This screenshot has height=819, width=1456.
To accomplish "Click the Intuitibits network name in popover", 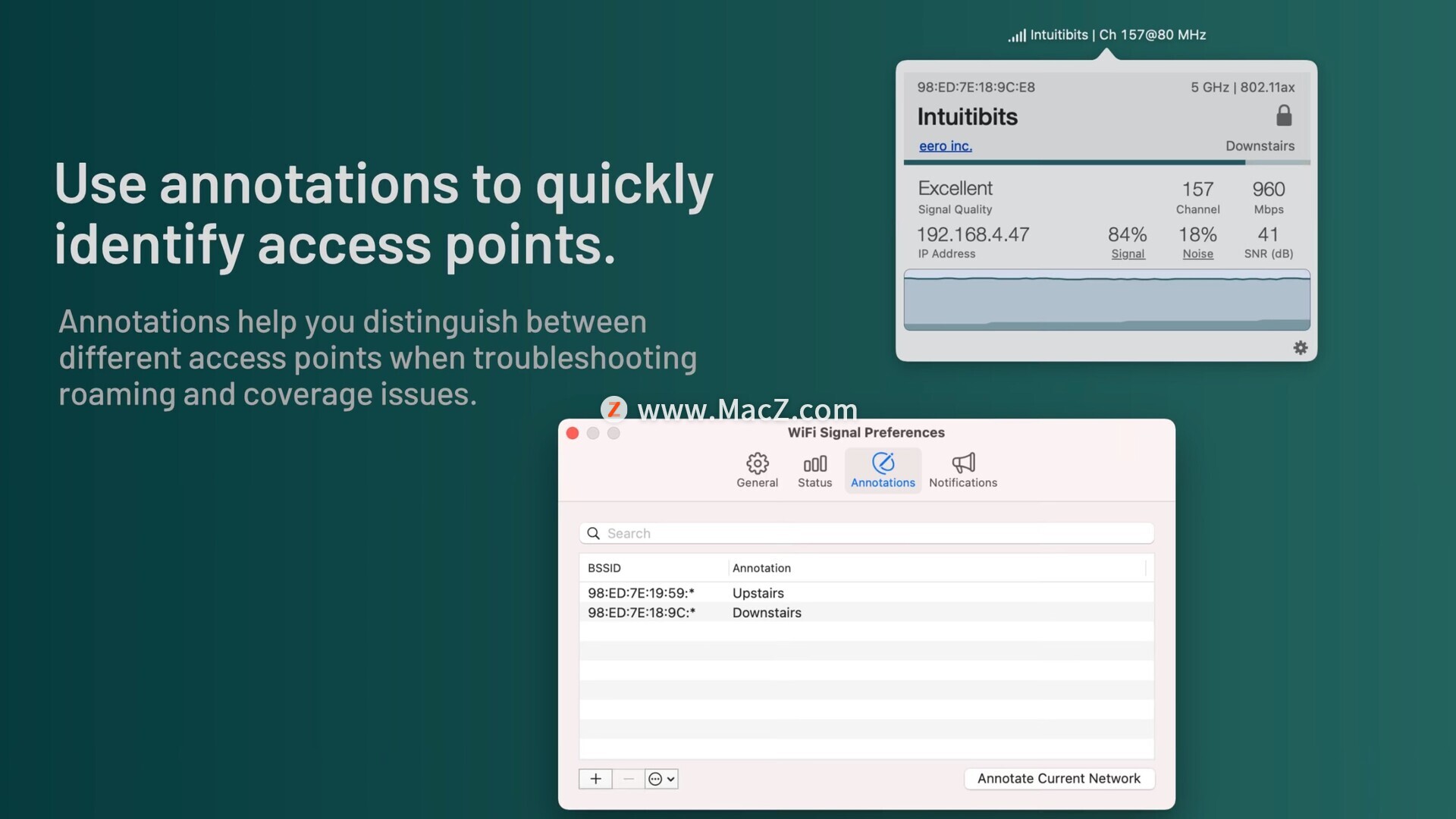I will (967, 117).
